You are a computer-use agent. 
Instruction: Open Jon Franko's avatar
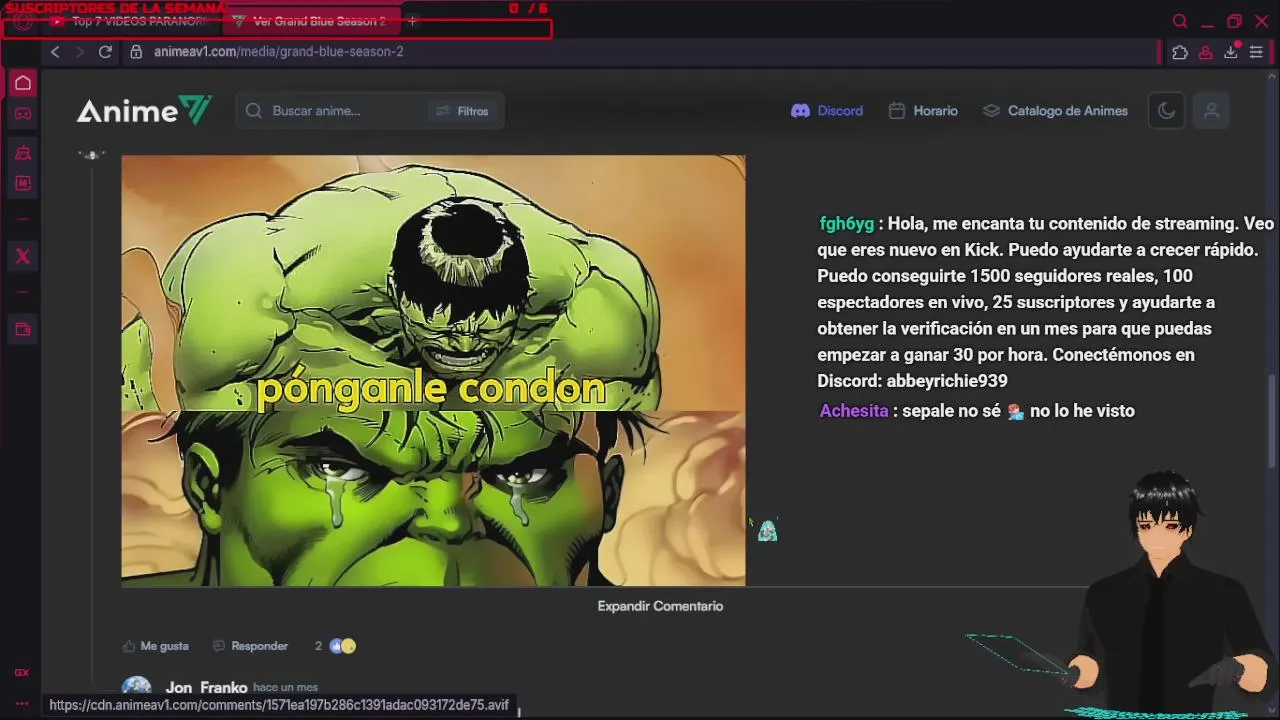(137, 687)
